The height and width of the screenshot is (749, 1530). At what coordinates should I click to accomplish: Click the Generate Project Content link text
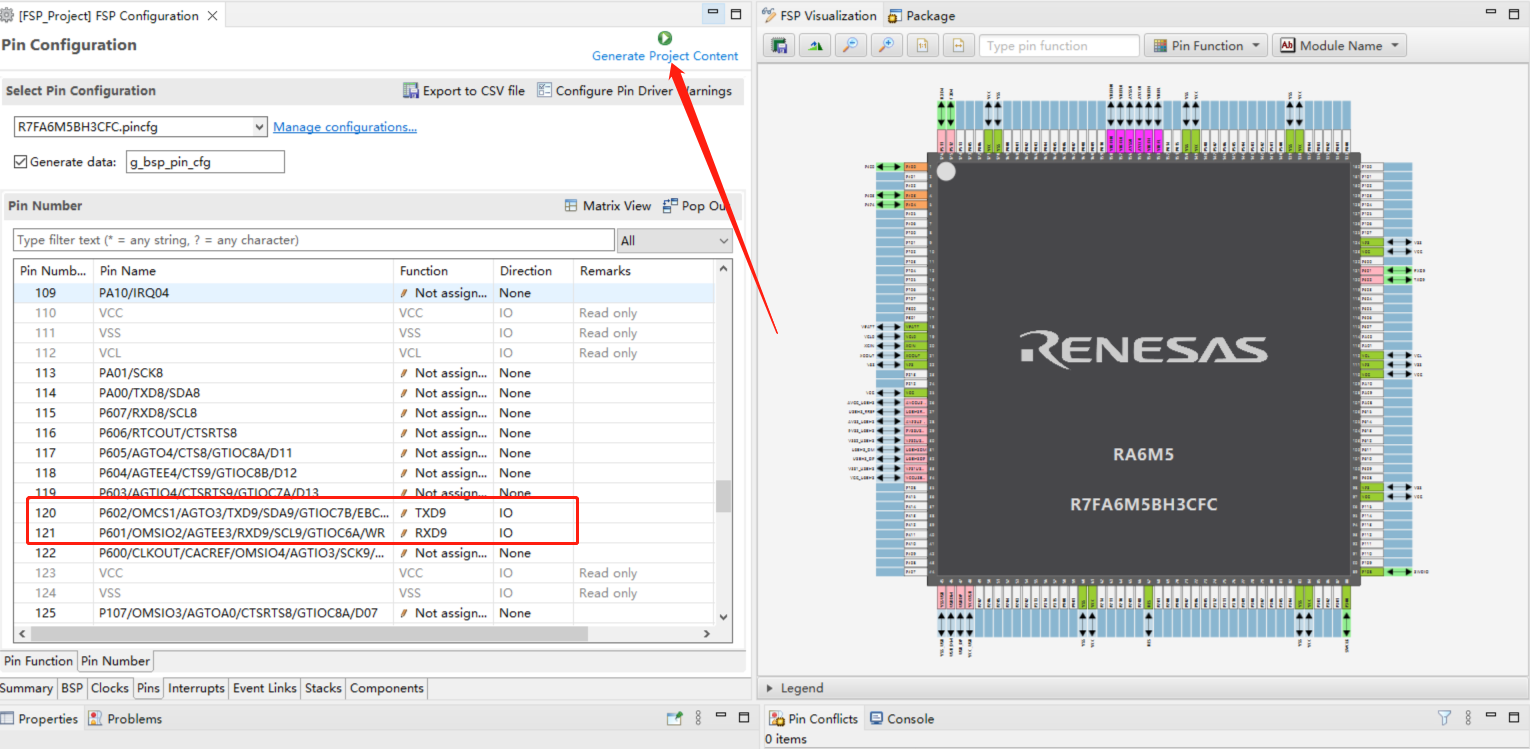tap(665, 56)
